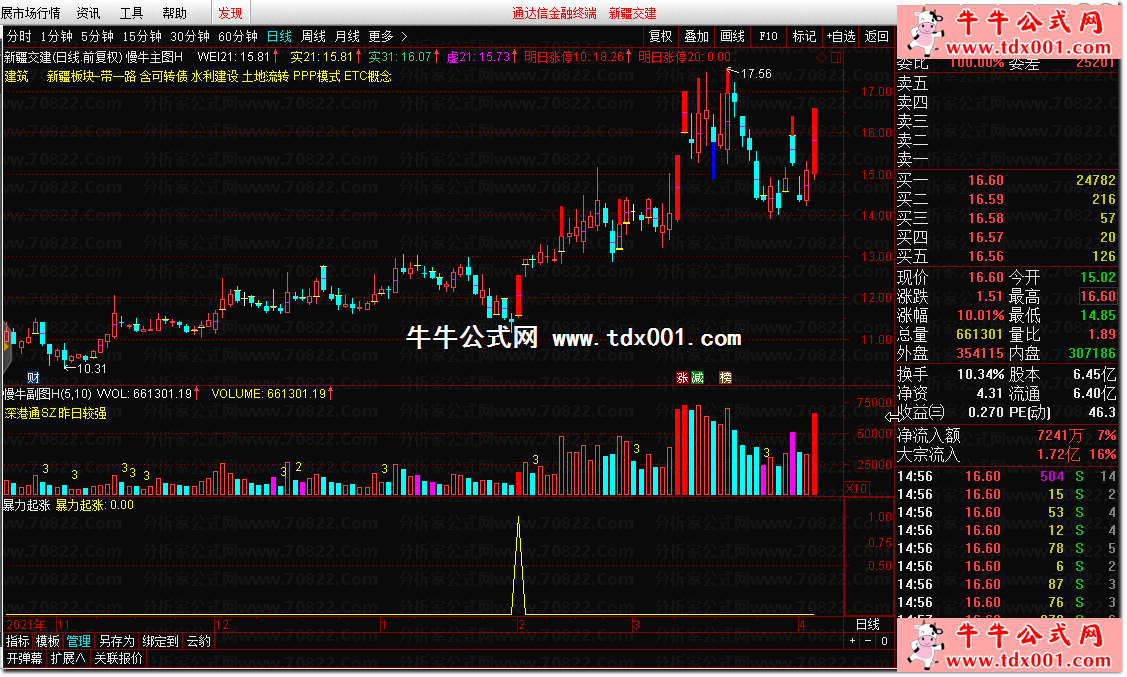The width and height of the screenshot is (1127, 677).
Task: Switch to 周线 period
Action: (313, 36)
